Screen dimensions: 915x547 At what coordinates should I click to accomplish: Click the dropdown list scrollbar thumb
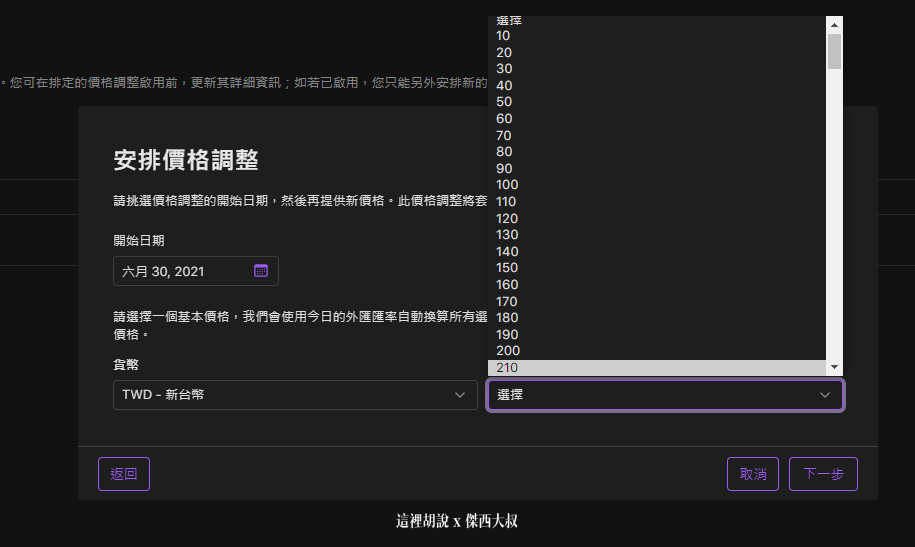[x=834, y=51]
